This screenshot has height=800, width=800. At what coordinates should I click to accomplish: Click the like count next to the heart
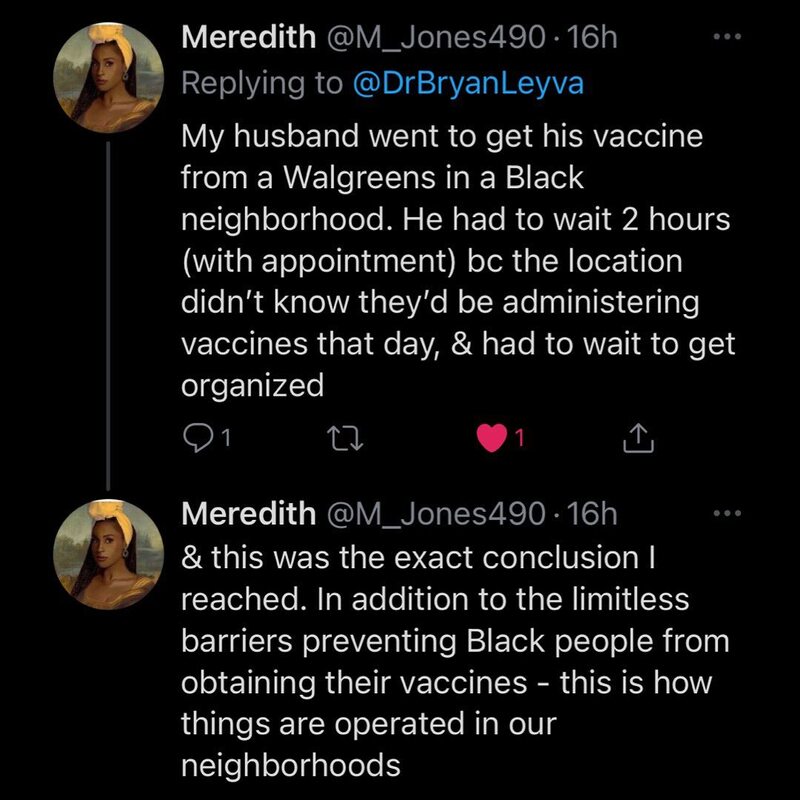521,437
